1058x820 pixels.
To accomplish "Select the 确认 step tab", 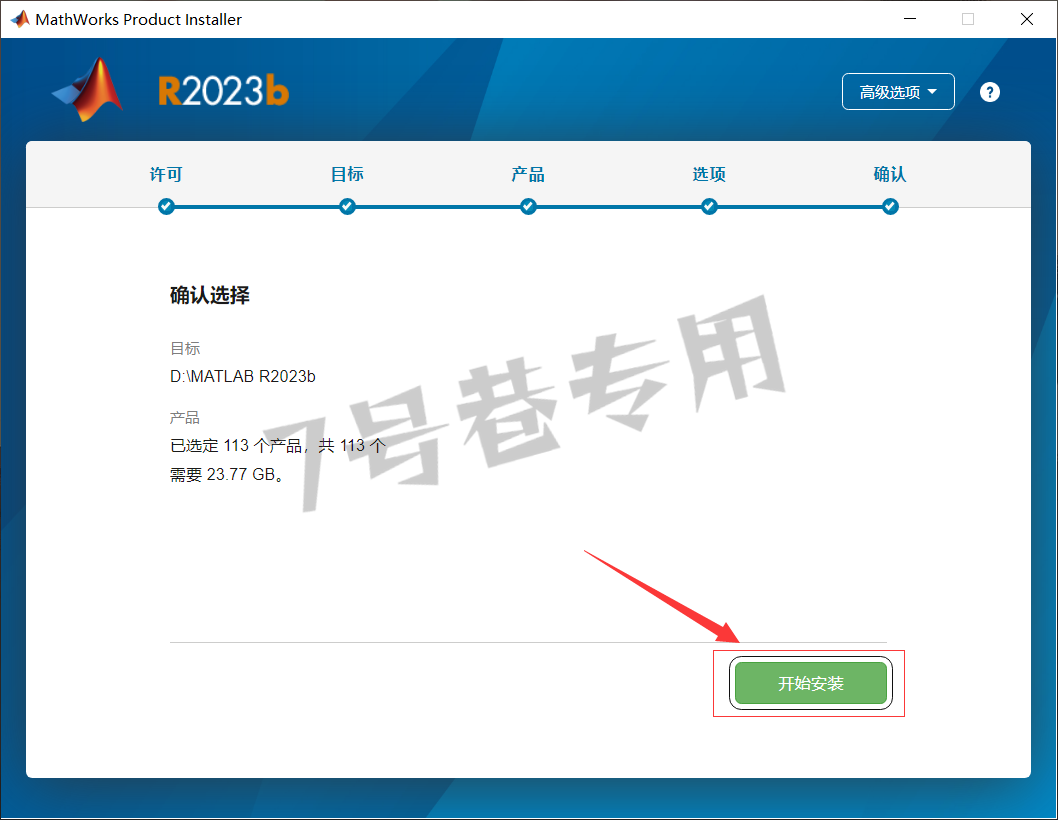I will (889, 174).
